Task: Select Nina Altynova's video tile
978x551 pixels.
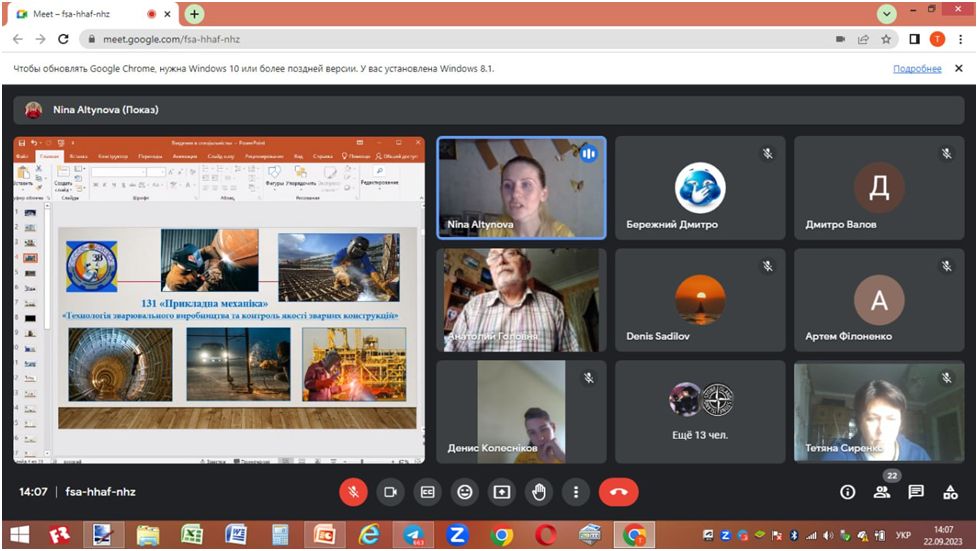Action: coord(521,188)
